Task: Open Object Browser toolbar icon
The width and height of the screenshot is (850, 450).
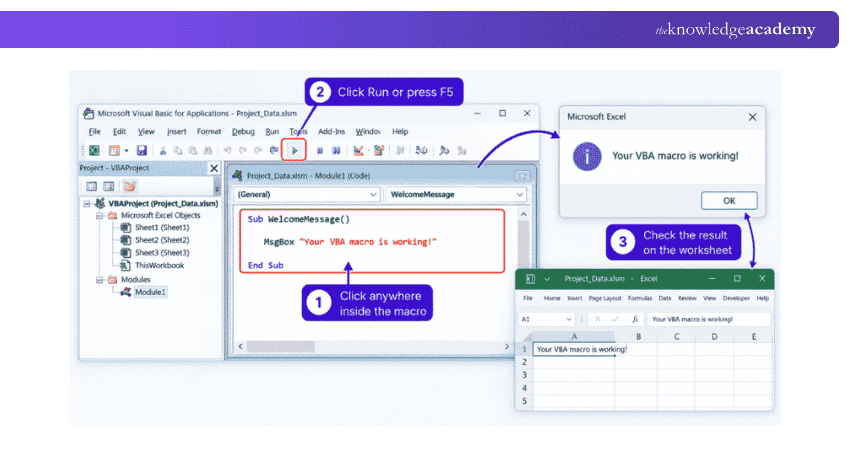Action: [x=421, y=150]
